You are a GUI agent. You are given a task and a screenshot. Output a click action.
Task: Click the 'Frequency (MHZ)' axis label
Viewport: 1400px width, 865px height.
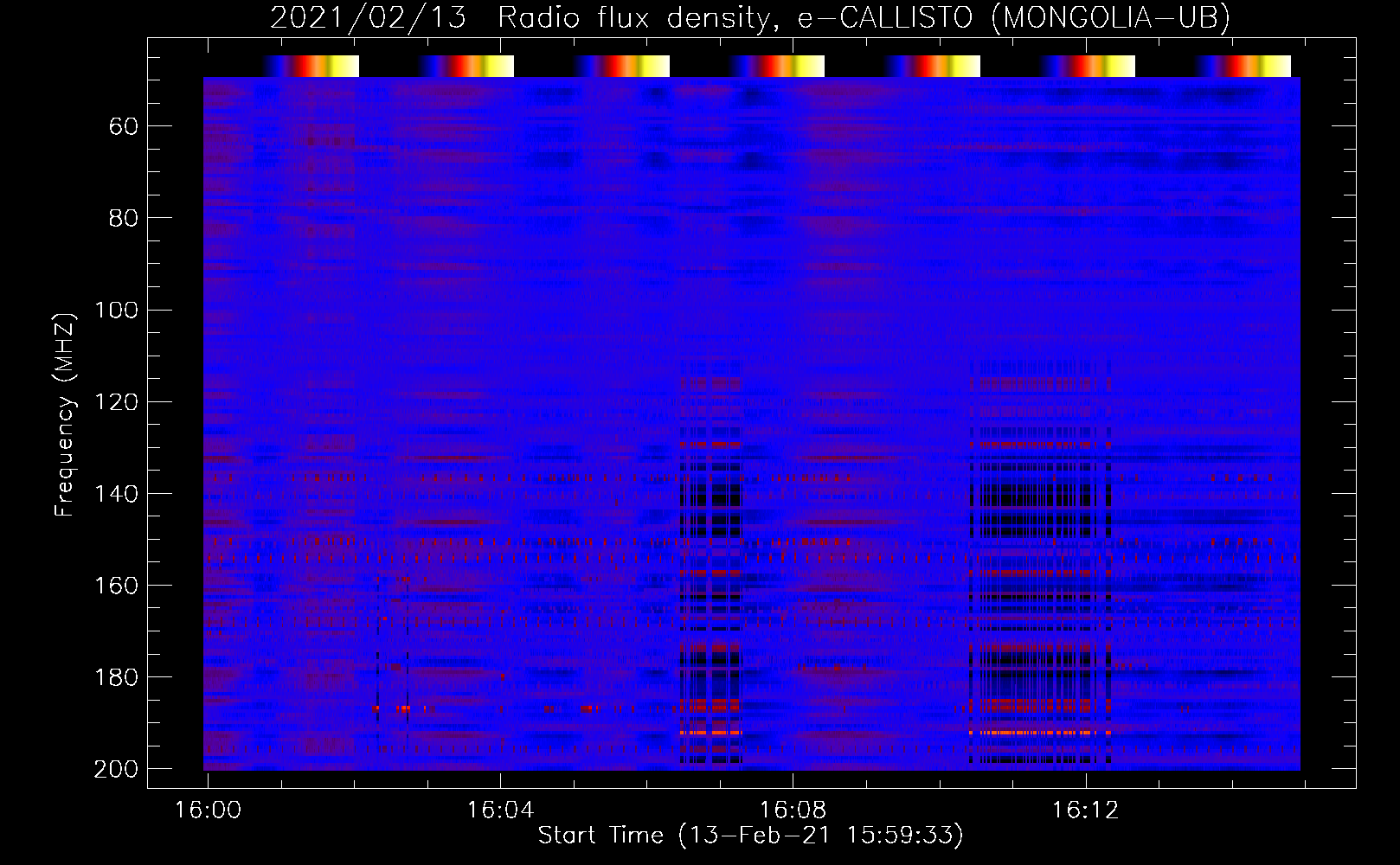[x=65, y=414]
